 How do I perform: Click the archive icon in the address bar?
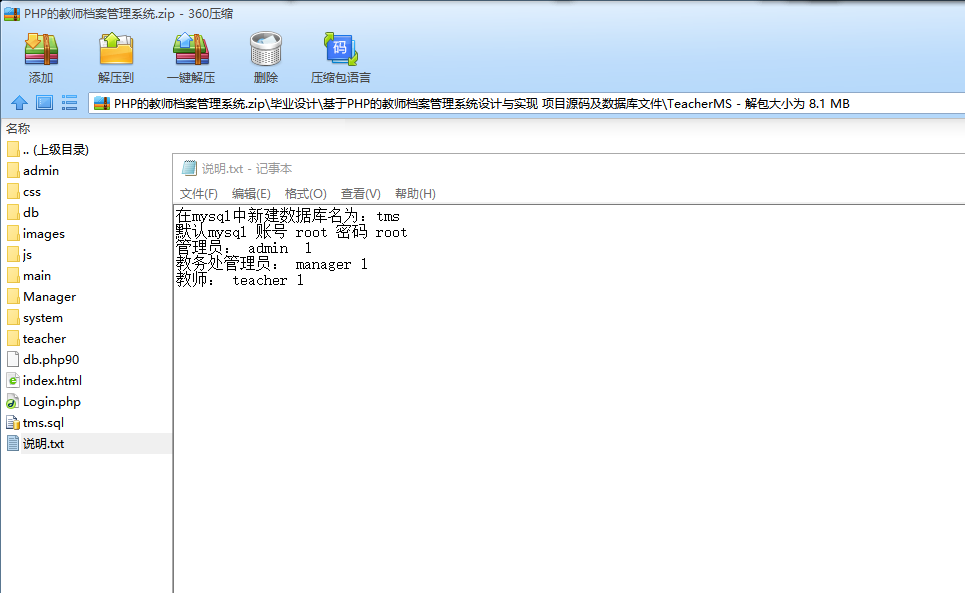click(102, 103)
